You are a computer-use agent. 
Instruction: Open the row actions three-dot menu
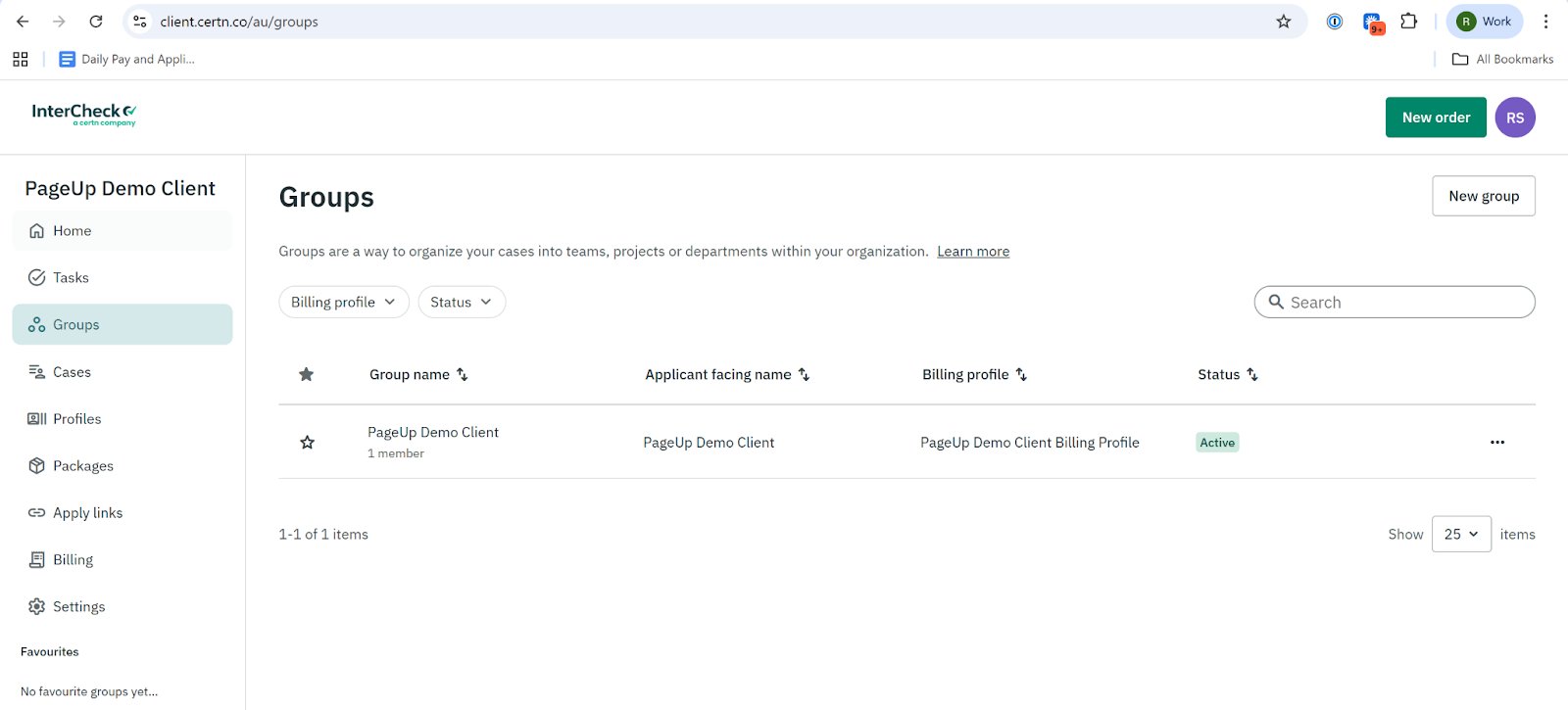pyautogui.click(x=1496, y=443)
